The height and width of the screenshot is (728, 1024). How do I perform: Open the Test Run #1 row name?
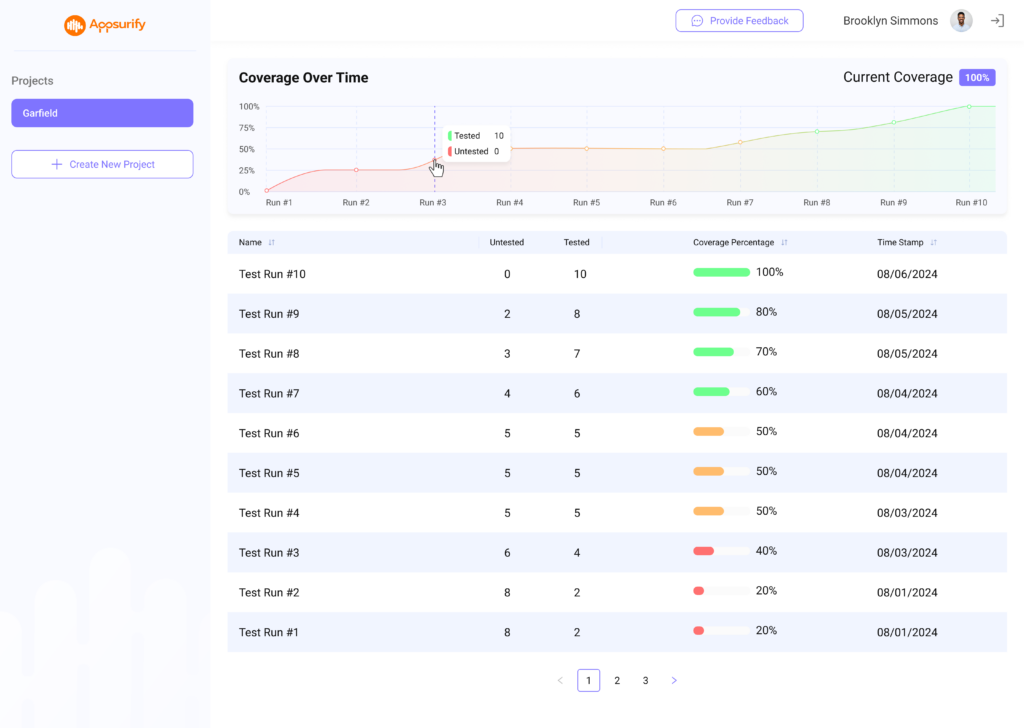[268, 633]
